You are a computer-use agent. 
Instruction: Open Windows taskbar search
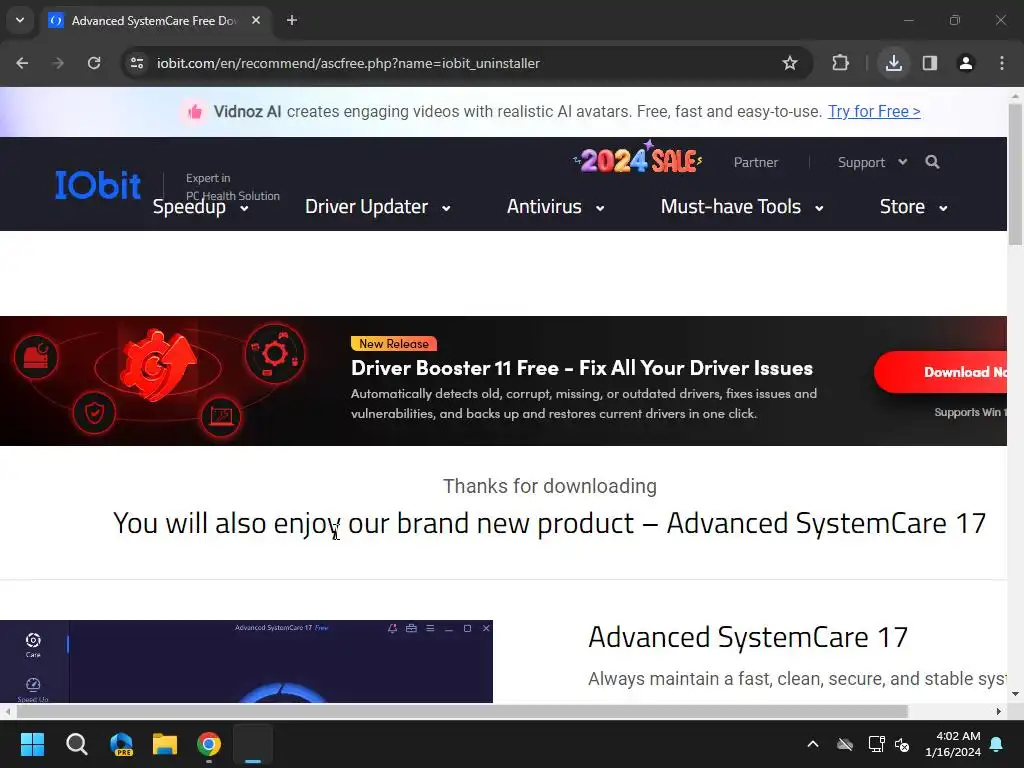pos(76,744)
